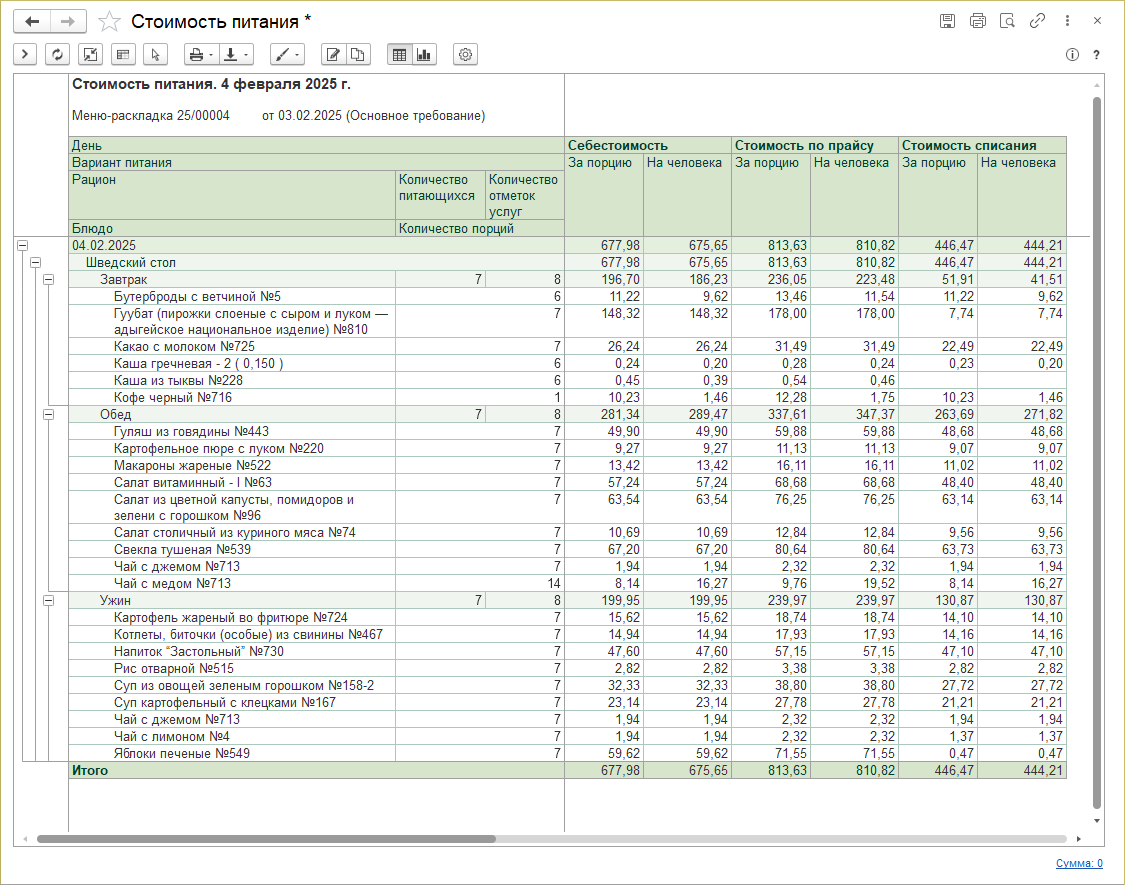This screenshot has width=1125, height=885.
Task: Click the help question mark icon
Action: pos(1097,55)
